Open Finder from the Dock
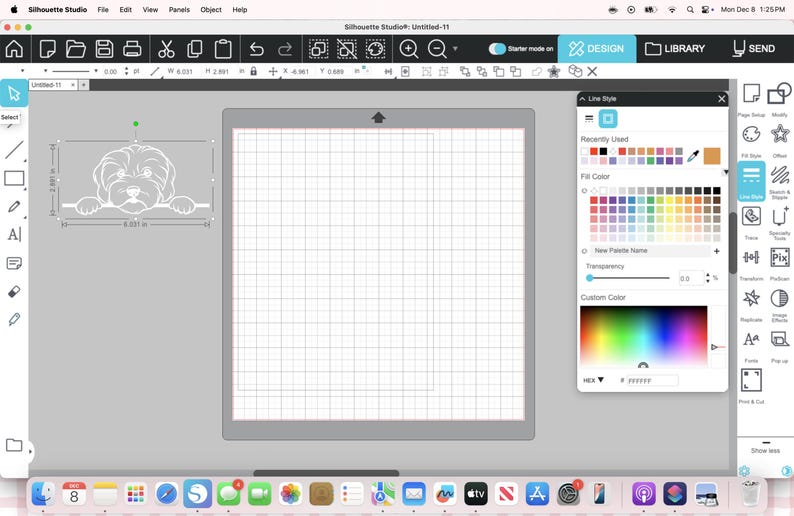Image resolution: width=794 pixels, height=516 pixels. click(x=44, y=493)
